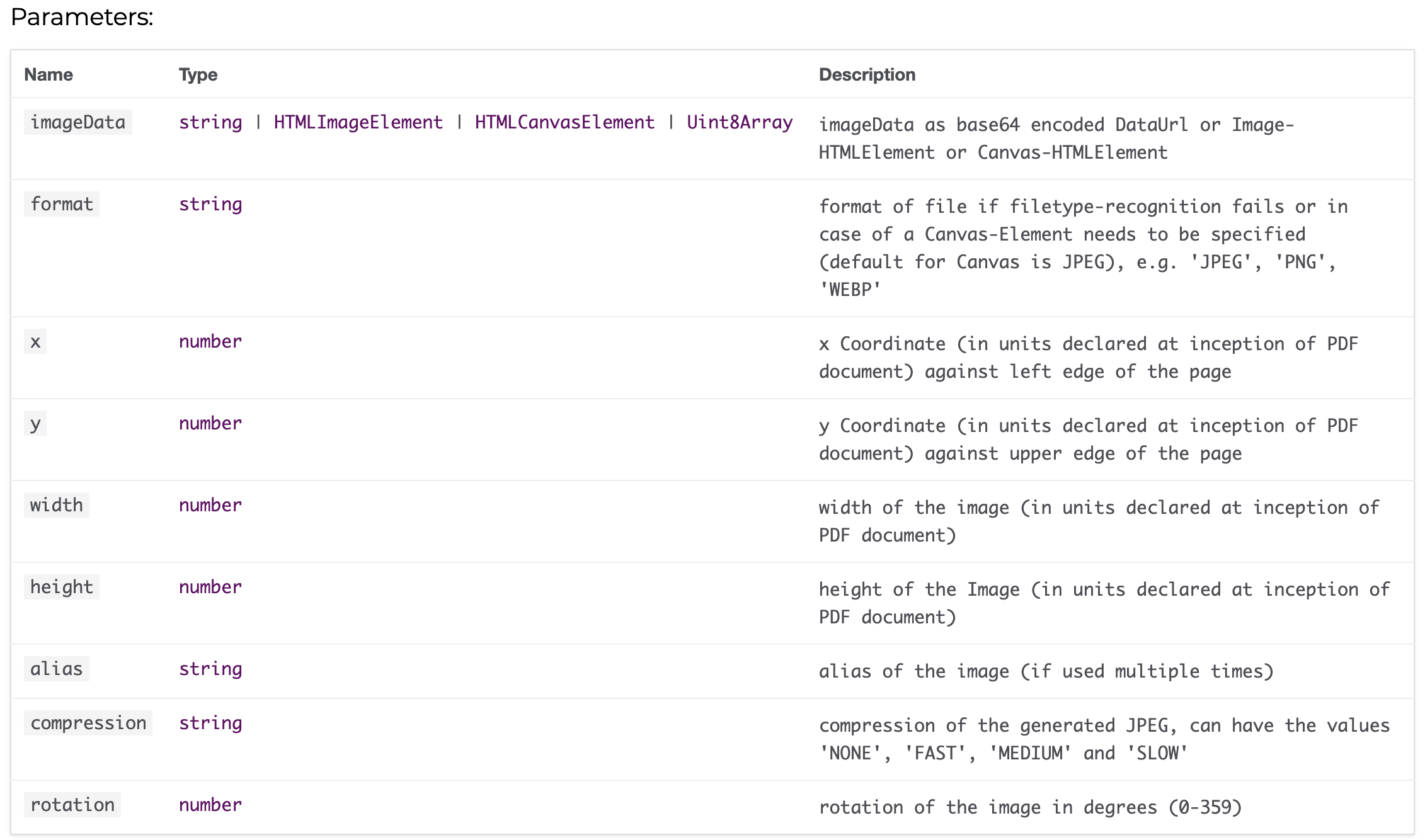Click the width parameter name

point(56,505)
